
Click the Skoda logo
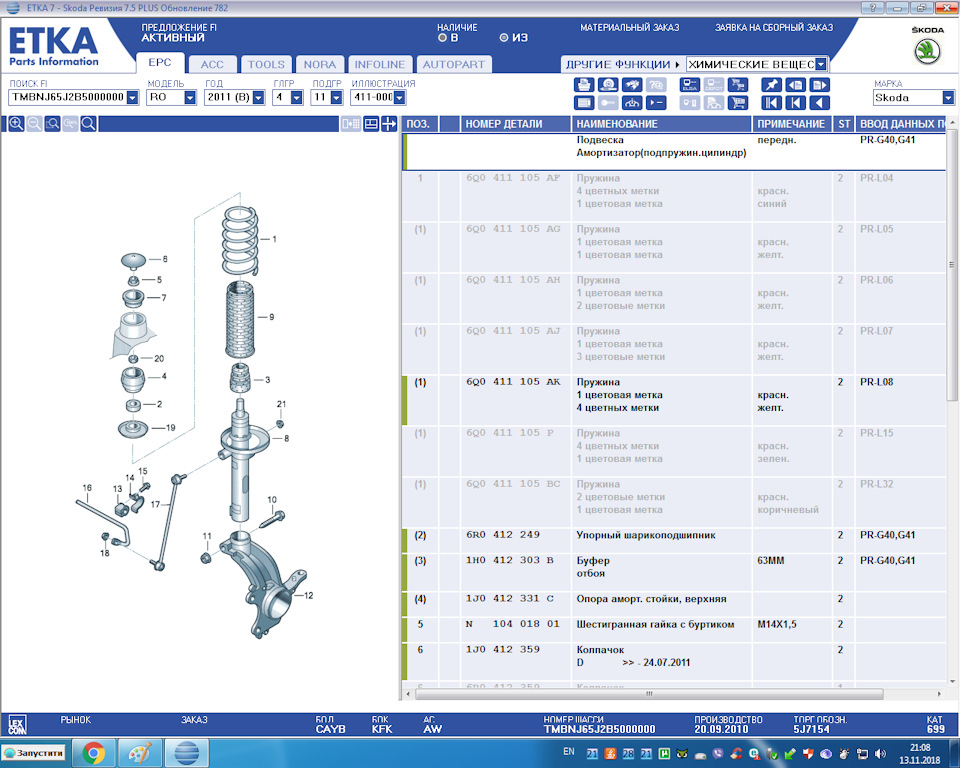927,51
